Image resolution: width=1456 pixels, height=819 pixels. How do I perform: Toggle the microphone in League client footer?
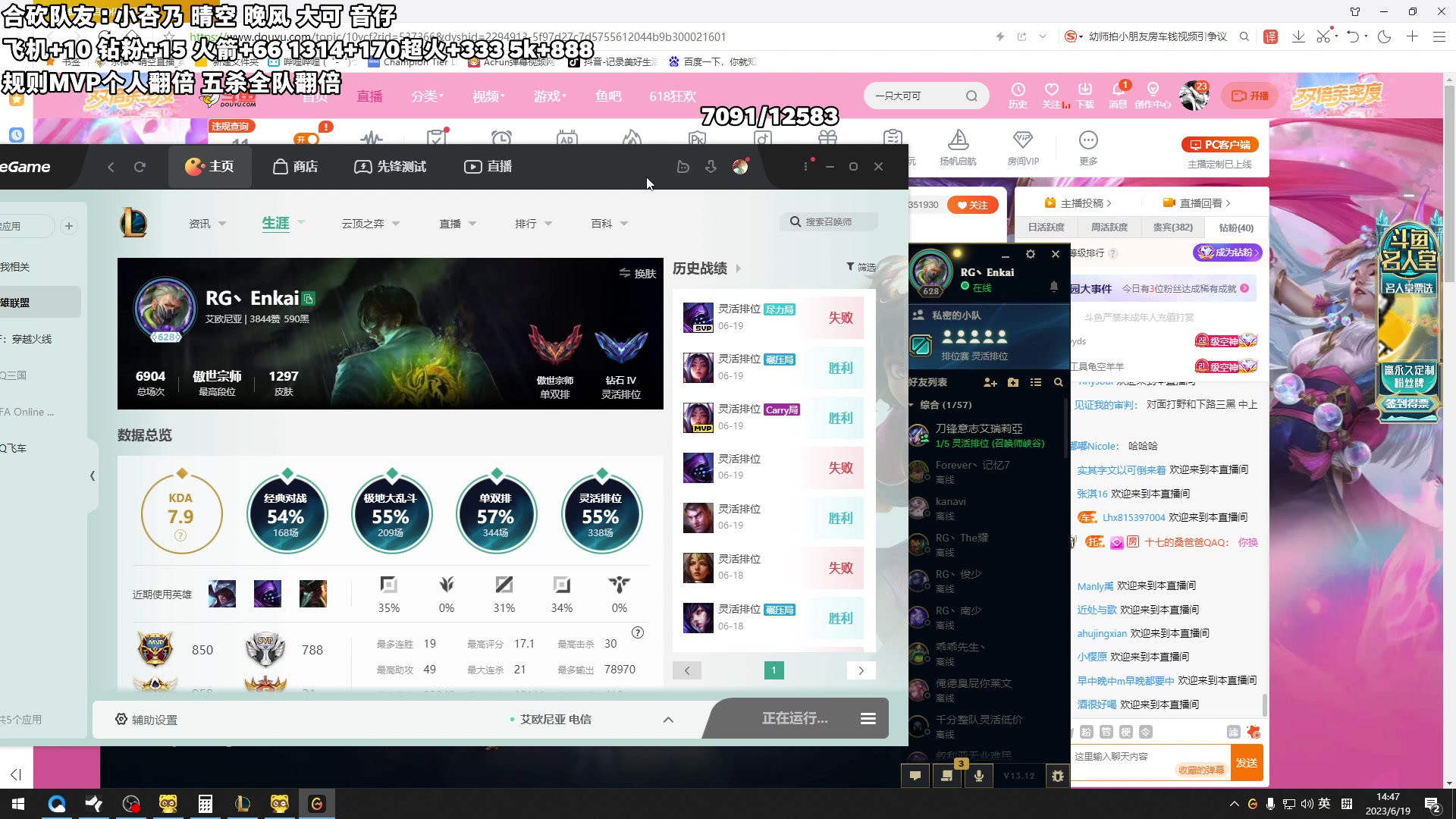click(979, 775)
